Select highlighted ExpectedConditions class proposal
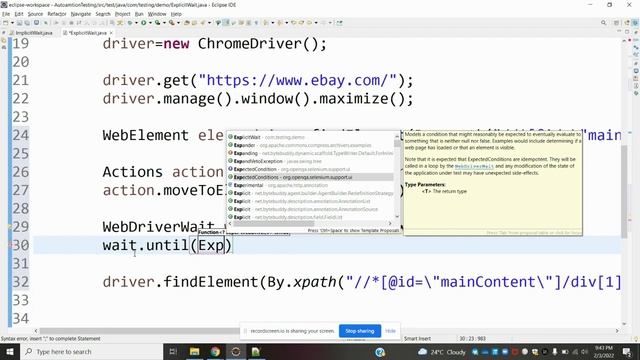 [310, 177]
